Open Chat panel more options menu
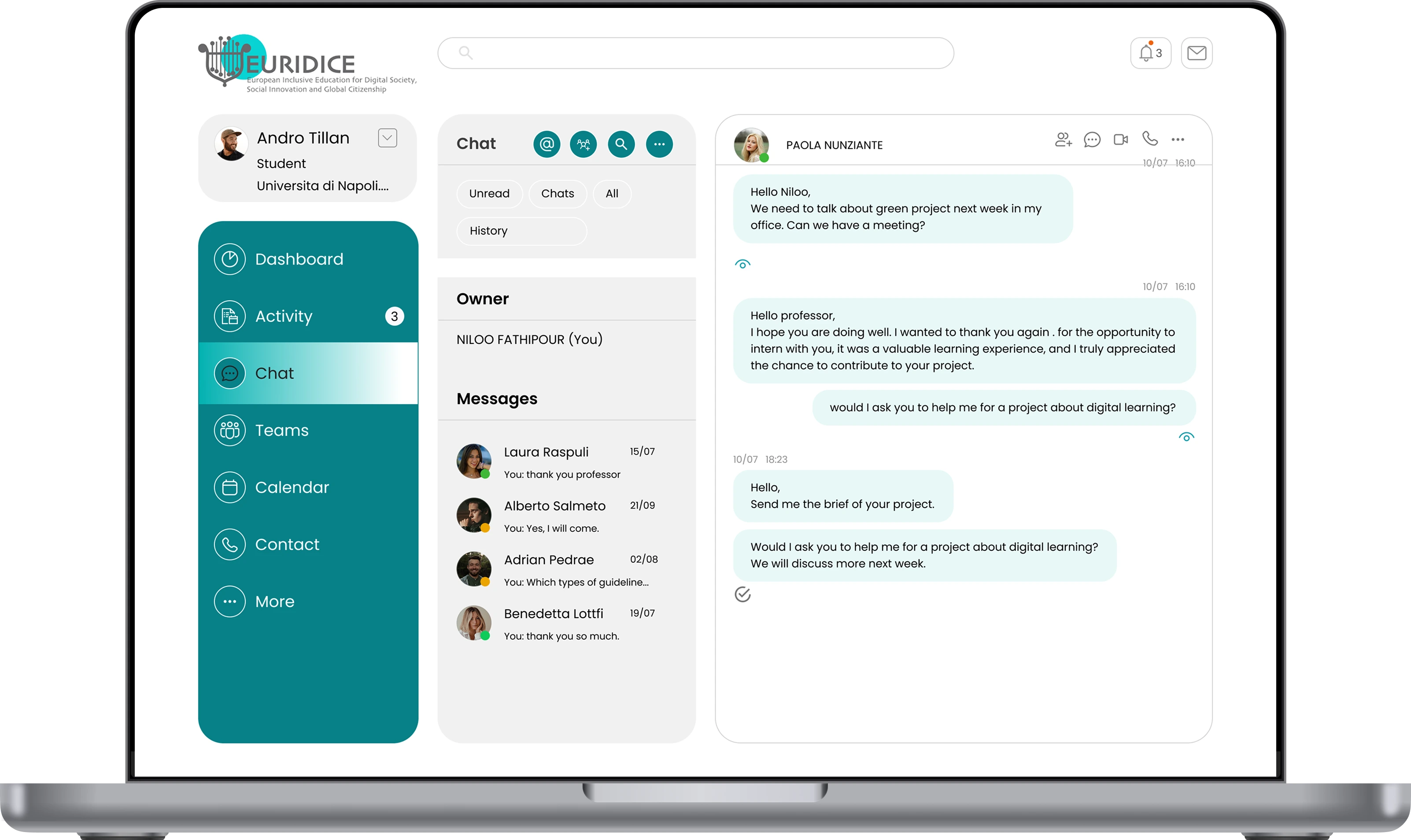Screen dimensions: 1411x840 (659, 144)
